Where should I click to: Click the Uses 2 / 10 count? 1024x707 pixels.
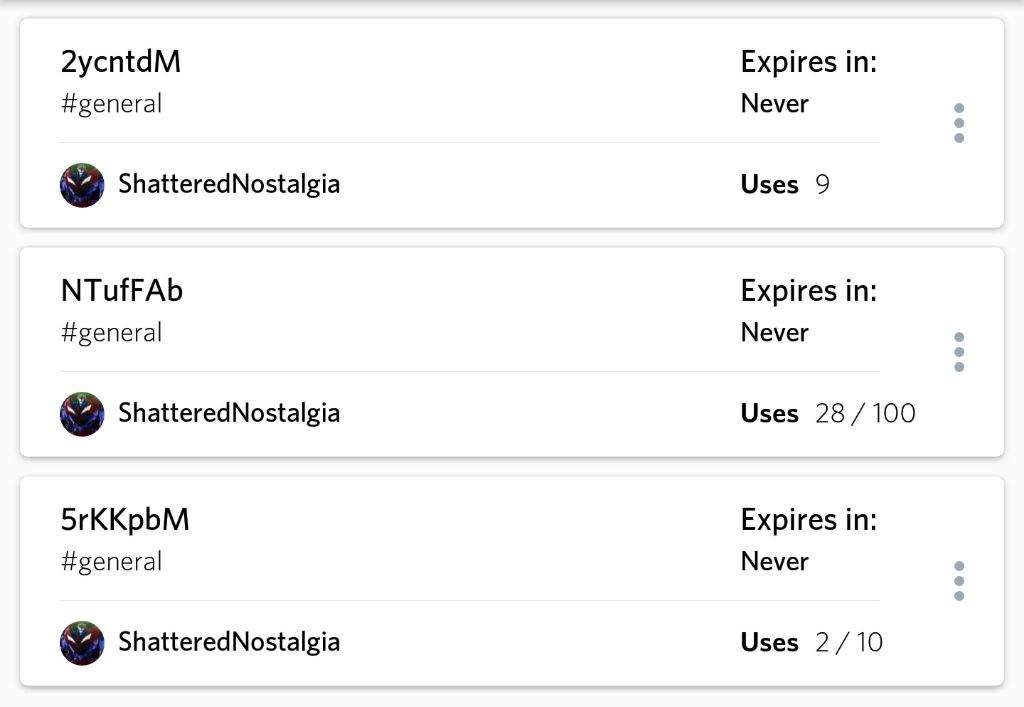(x=812, y=643)
